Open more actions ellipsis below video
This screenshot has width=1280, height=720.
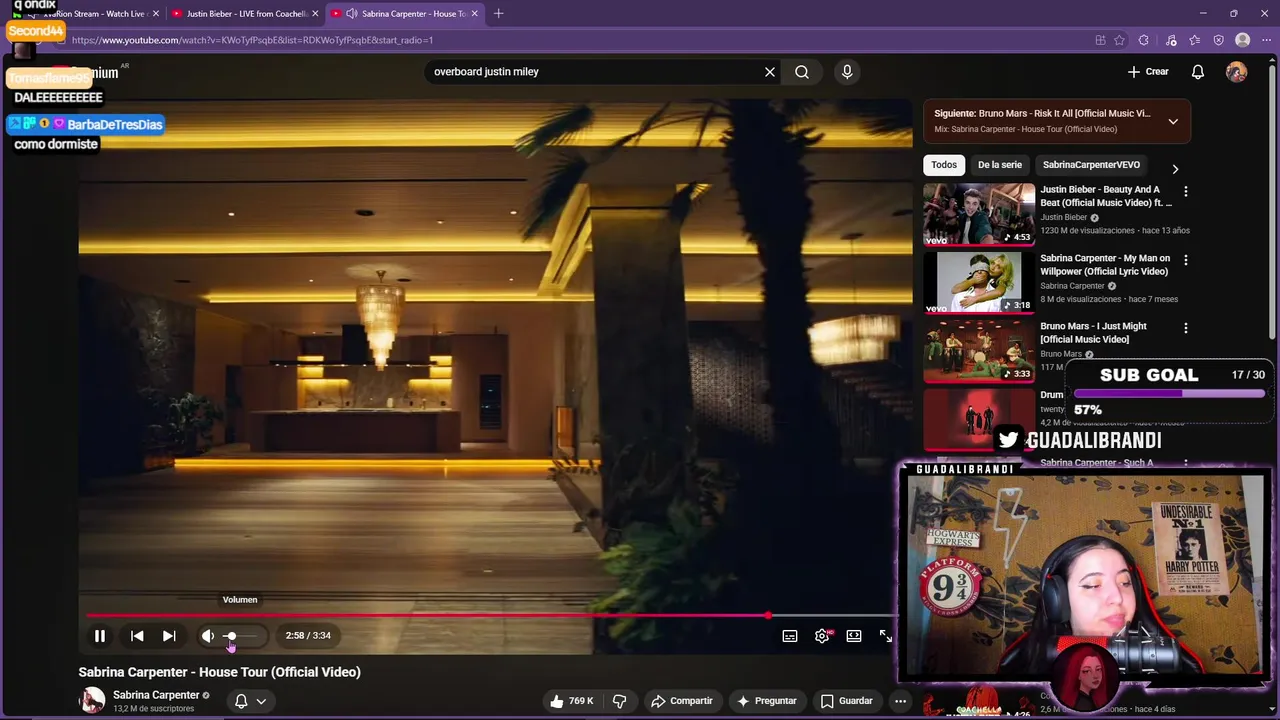(900, 701)
